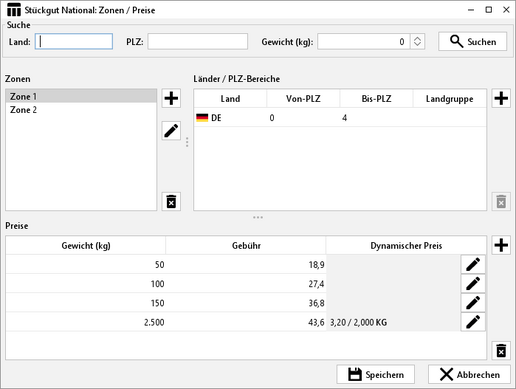This screenshot has height=389, width=516.
Task: Add a new zone with plus icon
Action: (171, 98)
